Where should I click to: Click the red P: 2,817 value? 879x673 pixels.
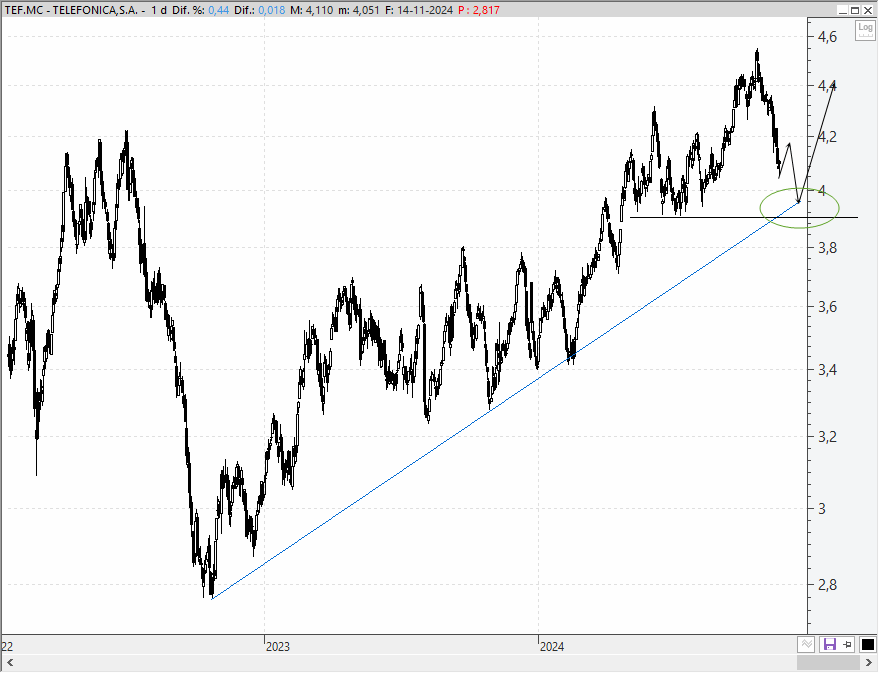coord(479,10)
